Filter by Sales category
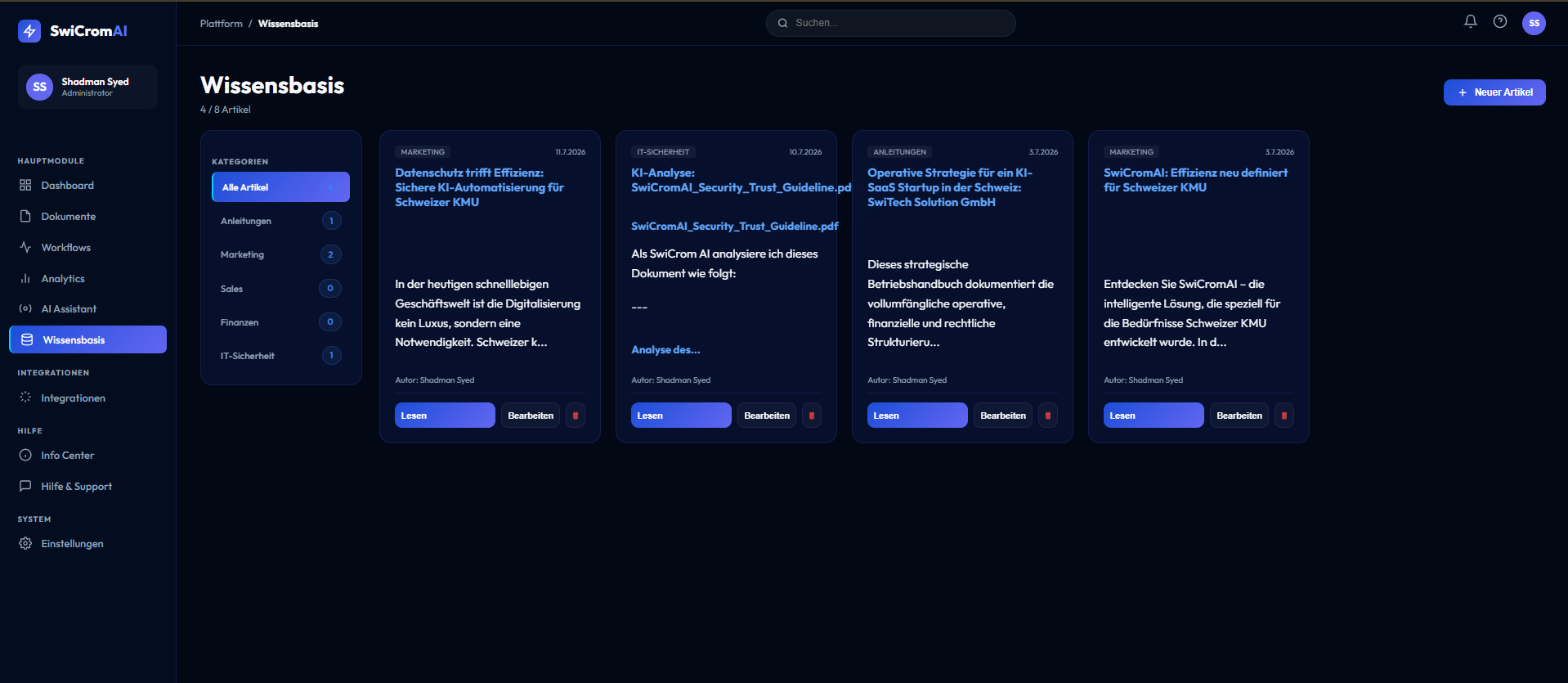 280,289
